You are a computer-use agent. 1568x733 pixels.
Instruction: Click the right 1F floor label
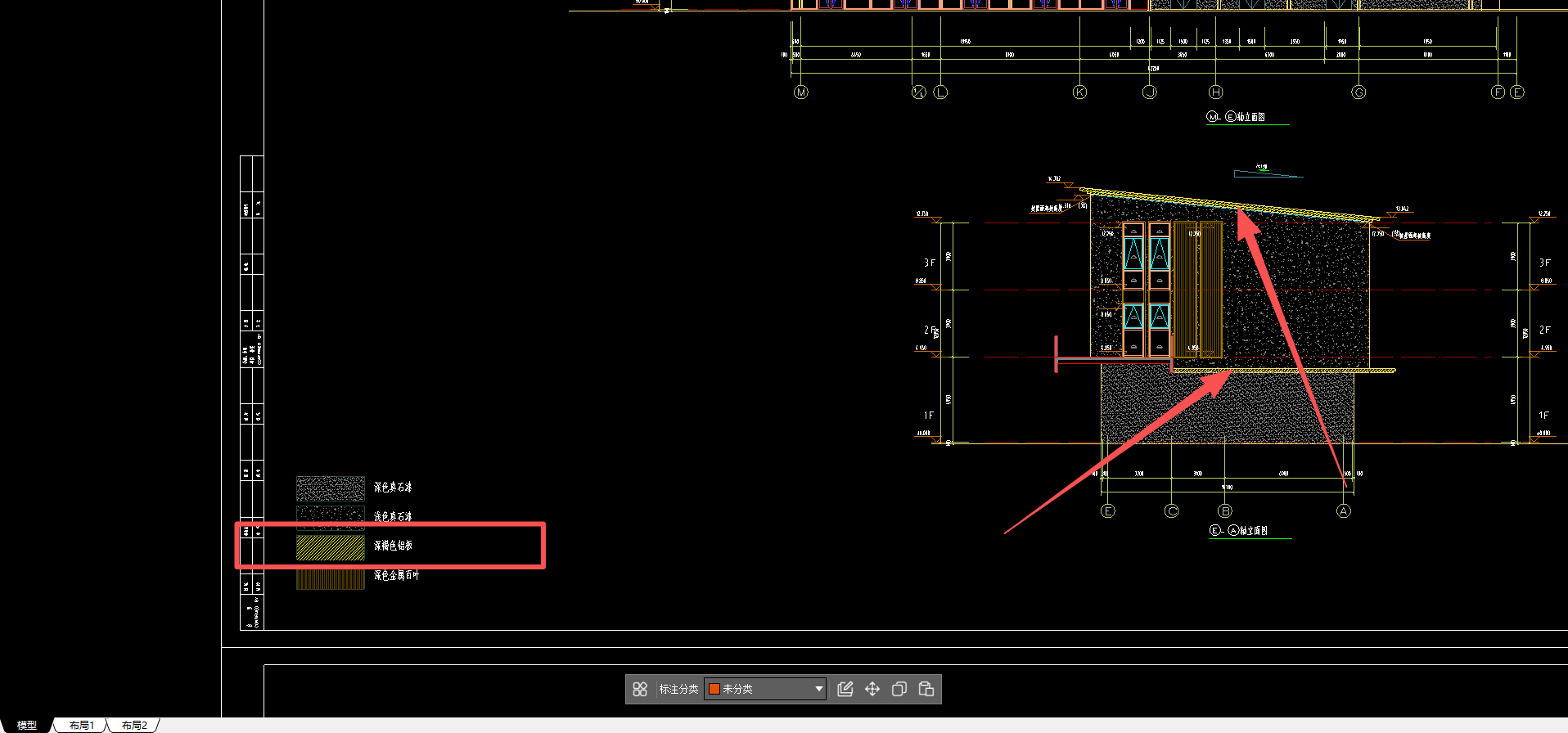click(x=1544, y=416)
